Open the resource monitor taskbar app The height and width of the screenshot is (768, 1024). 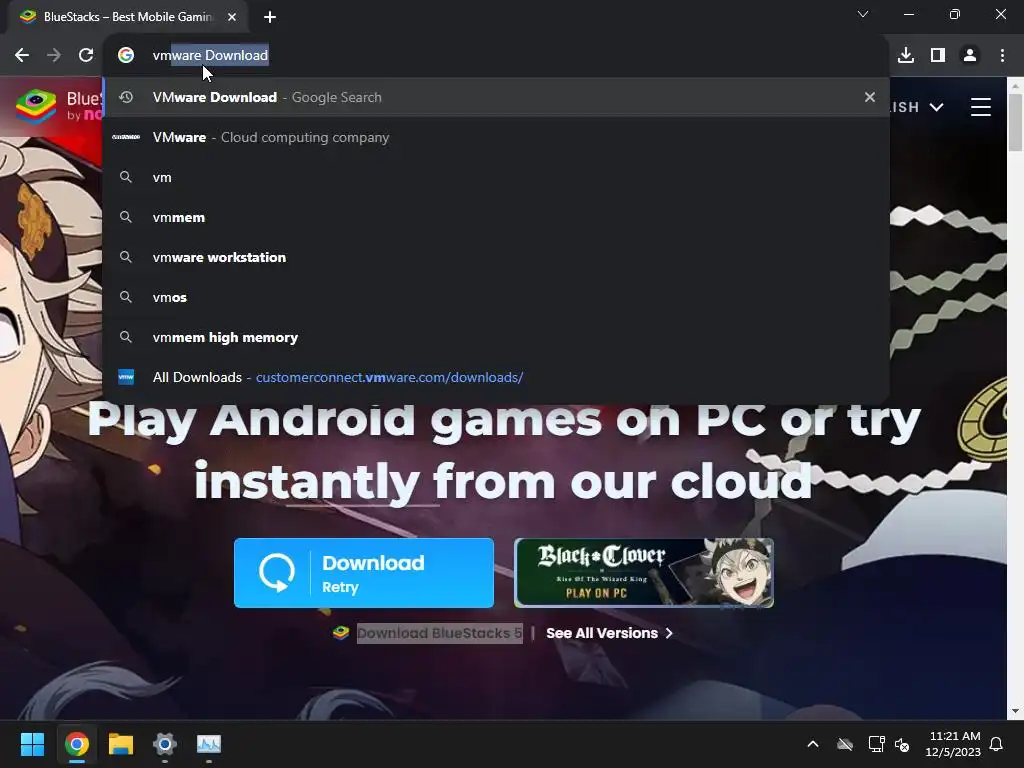point(209,744)
